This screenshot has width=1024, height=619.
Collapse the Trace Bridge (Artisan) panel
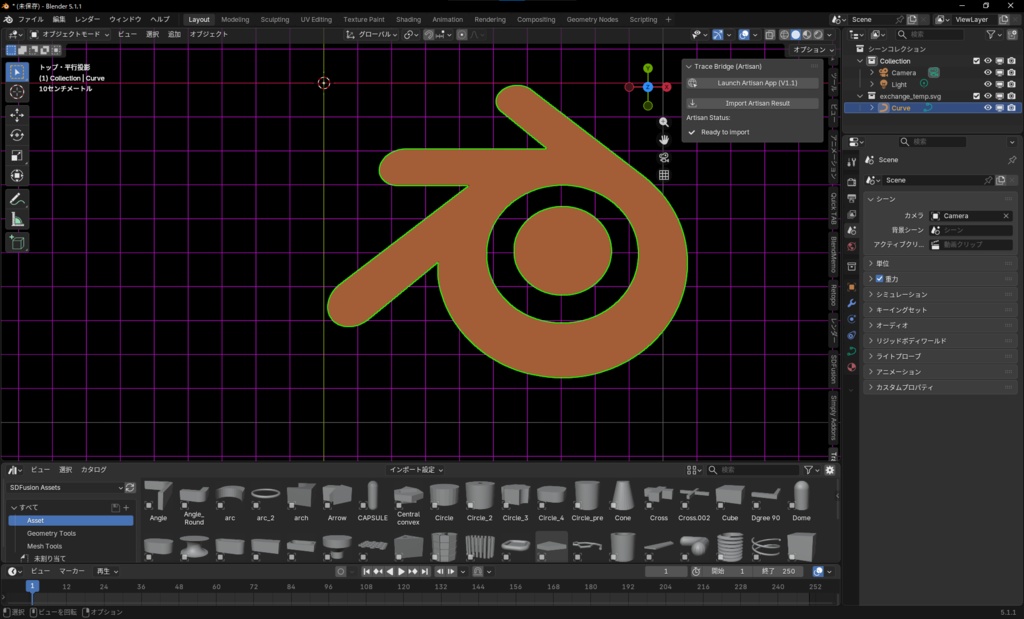[688, 66]
